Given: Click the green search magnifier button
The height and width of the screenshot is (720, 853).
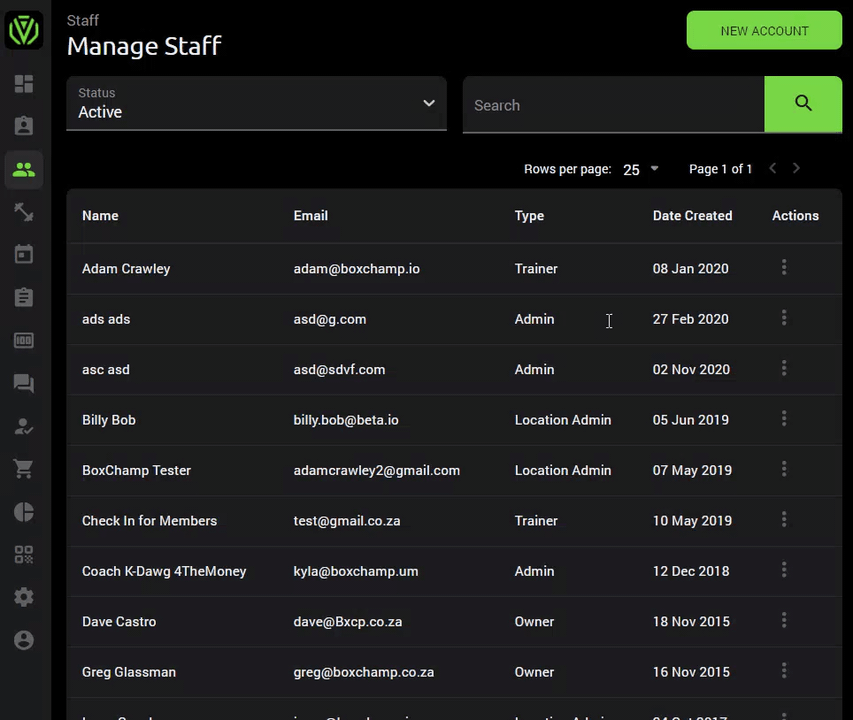Looking at the screenshot, I should (803, 104).
